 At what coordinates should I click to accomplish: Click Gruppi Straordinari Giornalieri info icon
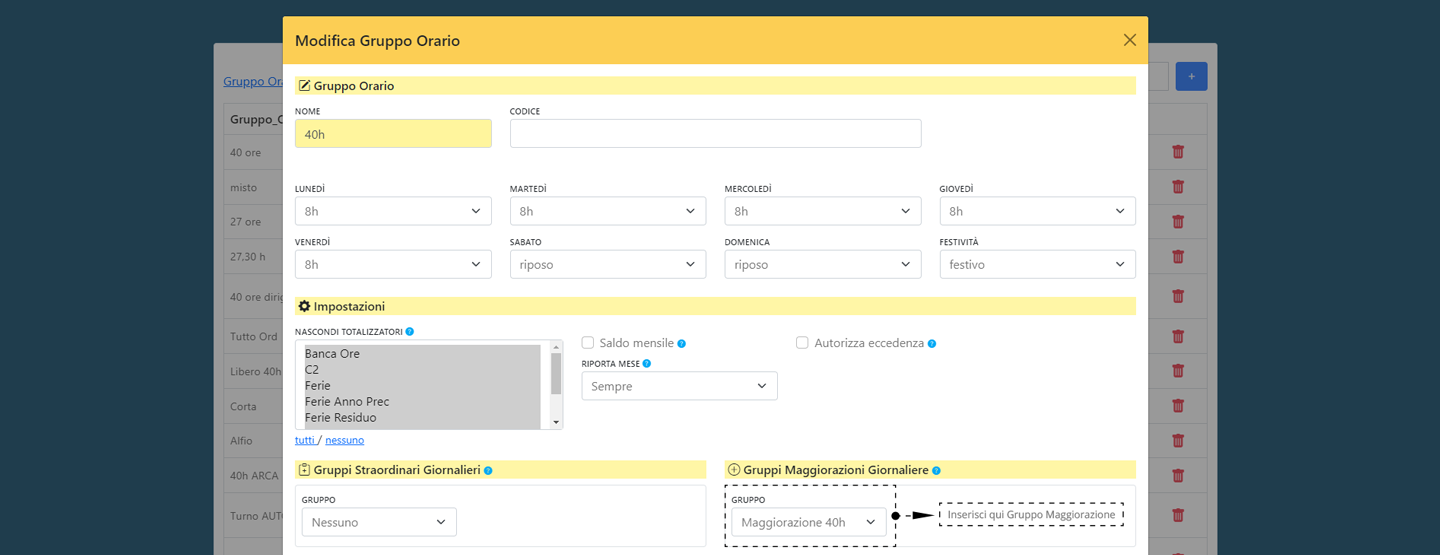[488, 470]
